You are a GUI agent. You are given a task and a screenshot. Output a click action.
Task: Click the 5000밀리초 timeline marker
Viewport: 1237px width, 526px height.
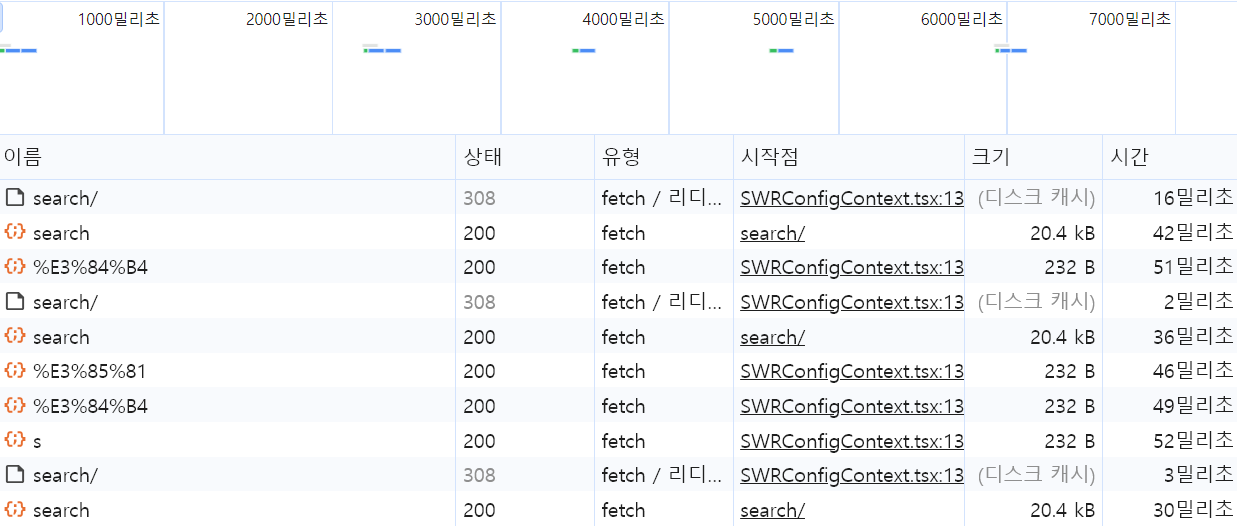pyautogui.click(x=792, y=19)
